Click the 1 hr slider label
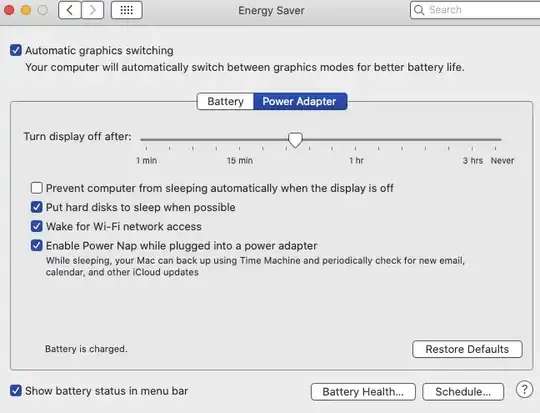Viewport: 540px width, 413px height. 356,161
